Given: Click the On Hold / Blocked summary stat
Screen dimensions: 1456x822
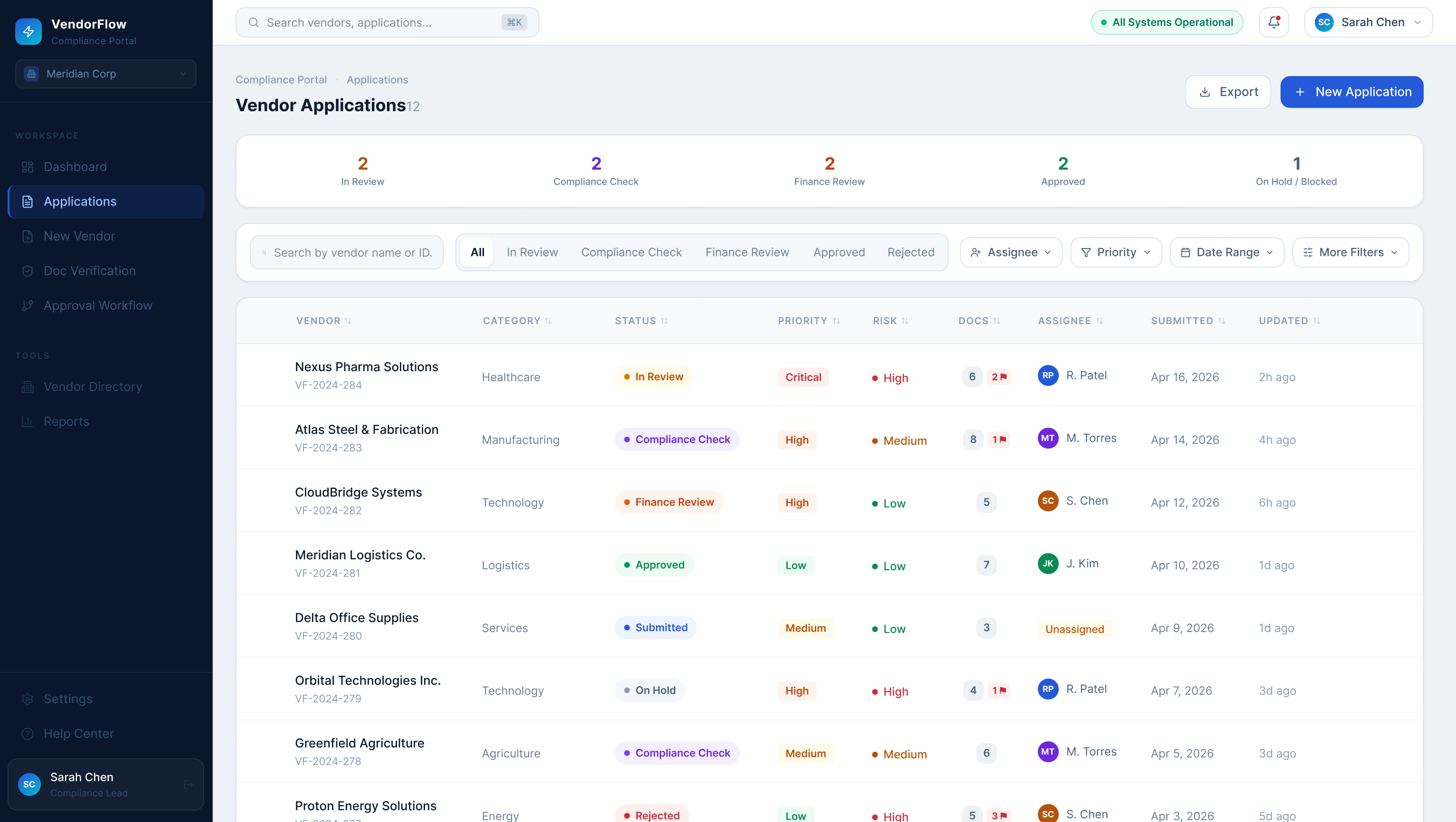Looking at the screenshot, I should (1296, 171).
